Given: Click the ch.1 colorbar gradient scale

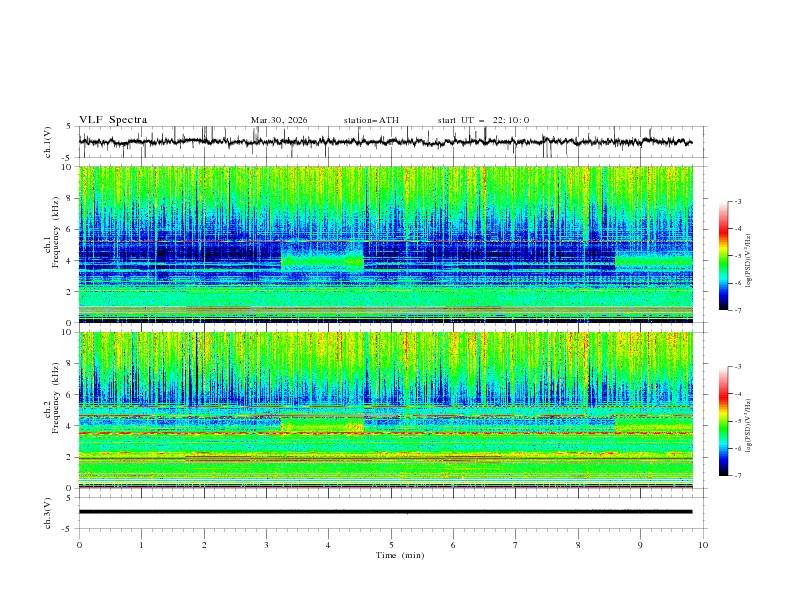Looking at the screenshot, I should click(x=723, y=256).
